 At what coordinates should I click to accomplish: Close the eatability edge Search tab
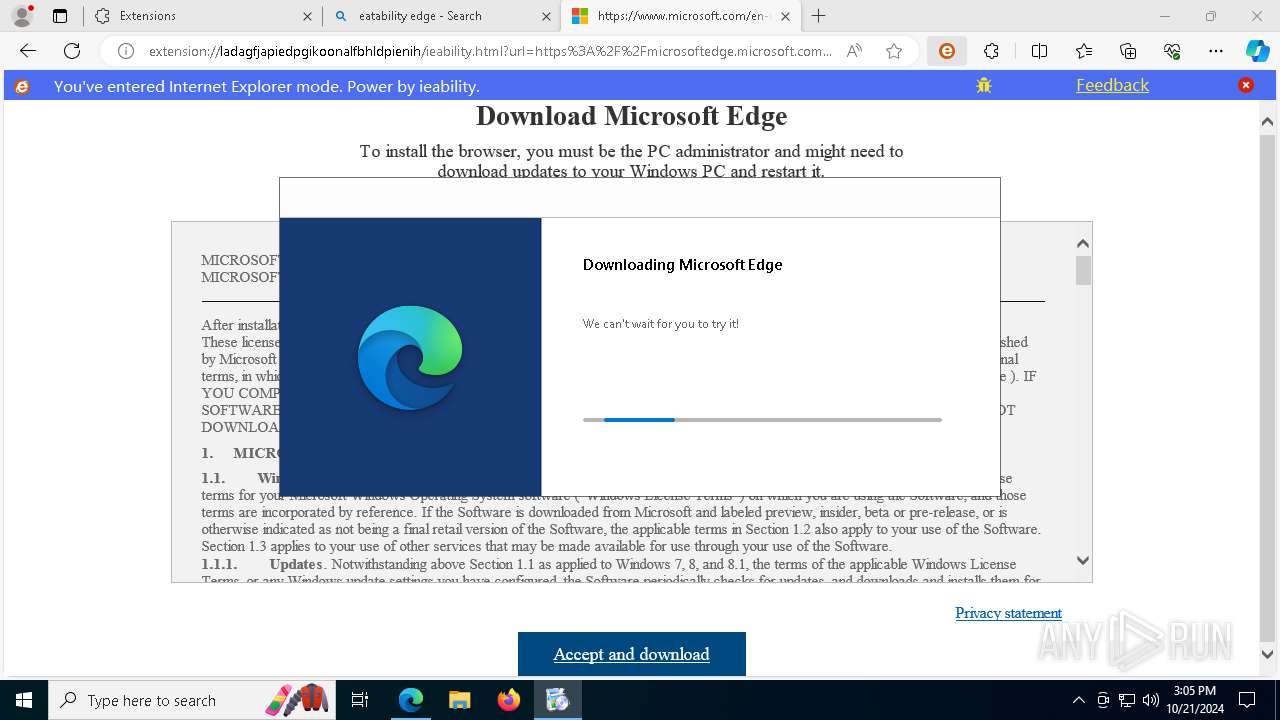(x=546, y=16)
